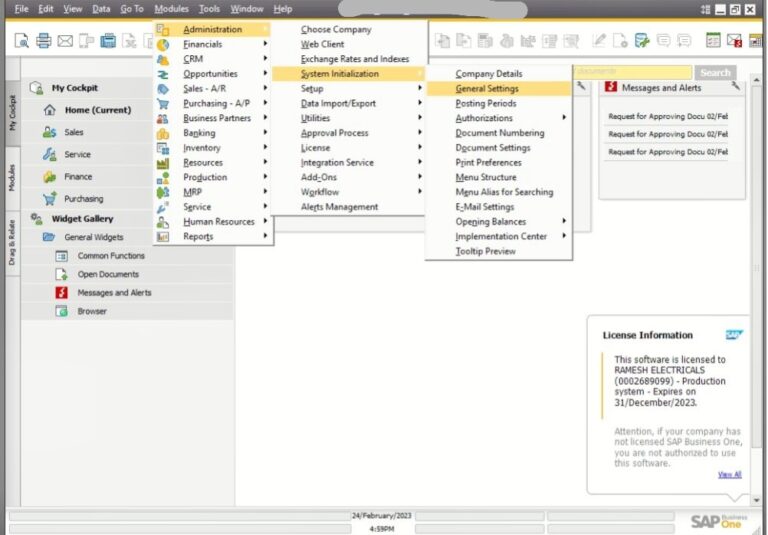The image size is (768, 535).
Task: Expand the Reports submenu arrow
Action: pos(265,236)
